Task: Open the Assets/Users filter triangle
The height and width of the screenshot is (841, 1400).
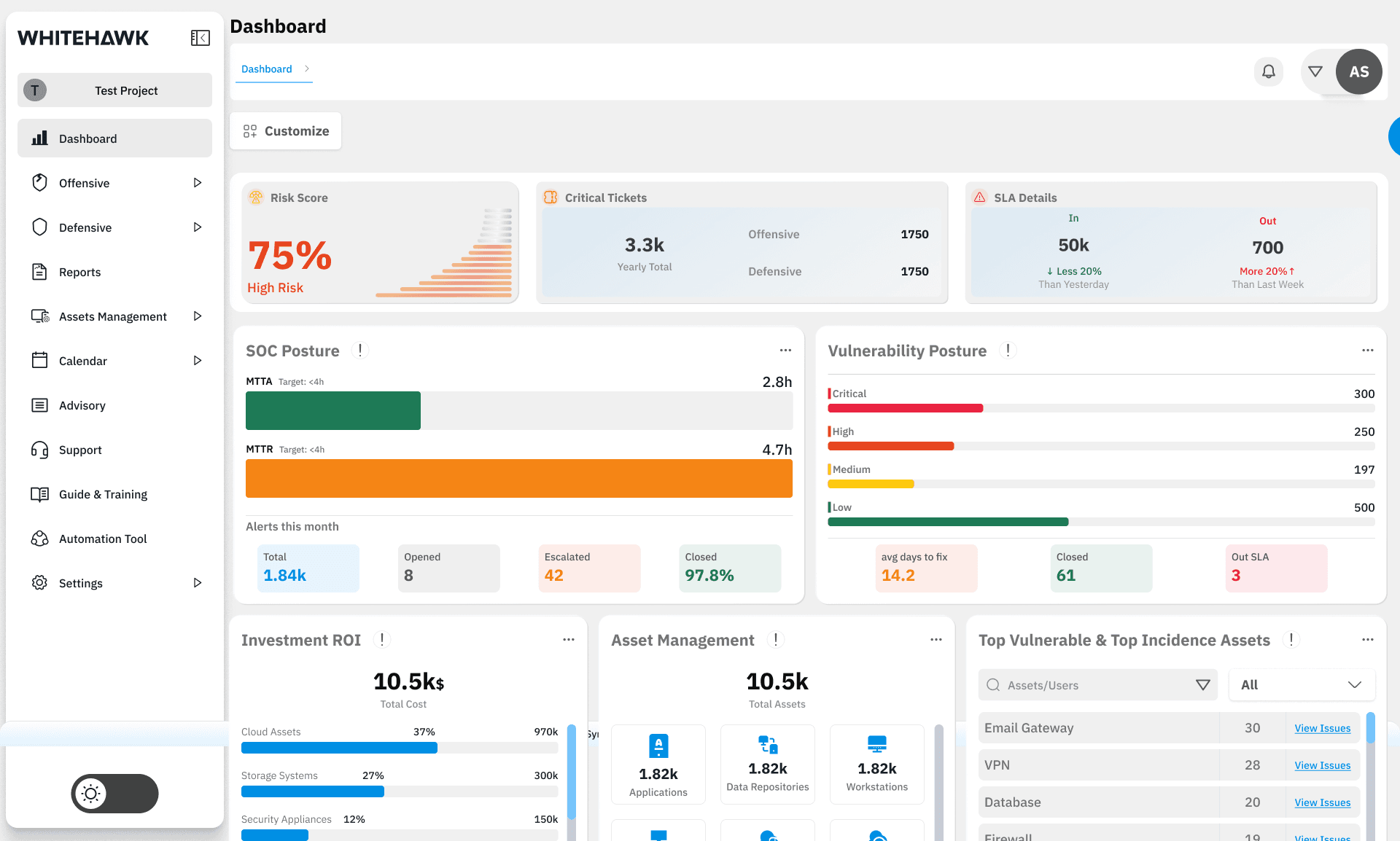Action: tap(1203, 684)
